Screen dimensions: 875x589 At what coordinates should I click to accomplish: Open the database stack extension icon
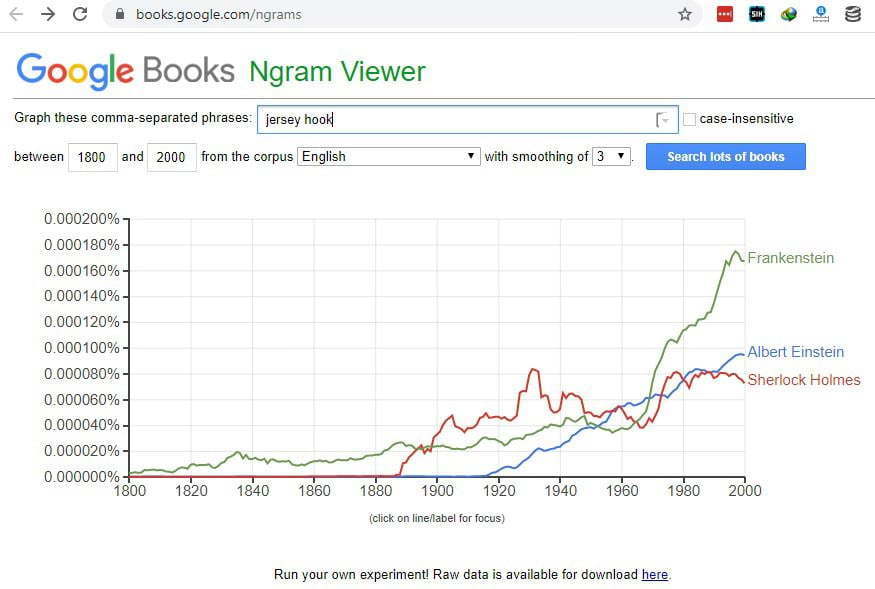(x=853, y=15)
